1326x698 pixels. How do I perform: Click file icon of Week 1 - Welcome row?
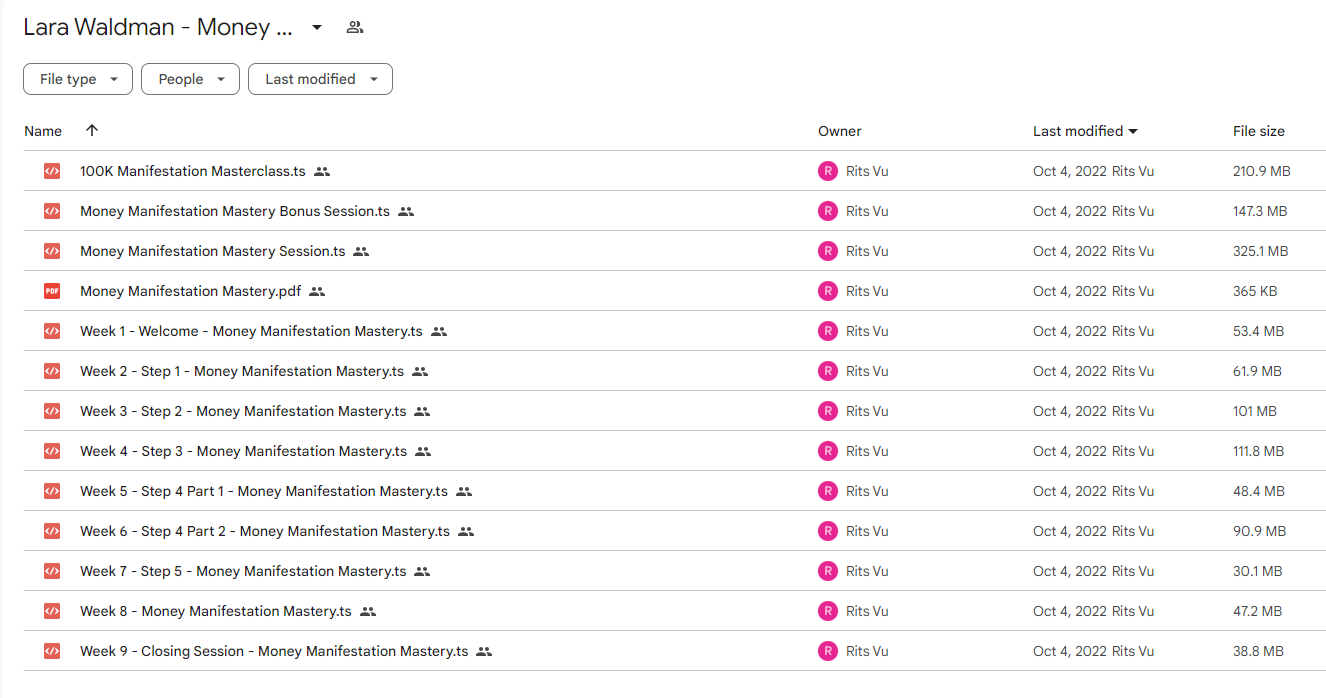pyautogui.click(x=52, y=331)
